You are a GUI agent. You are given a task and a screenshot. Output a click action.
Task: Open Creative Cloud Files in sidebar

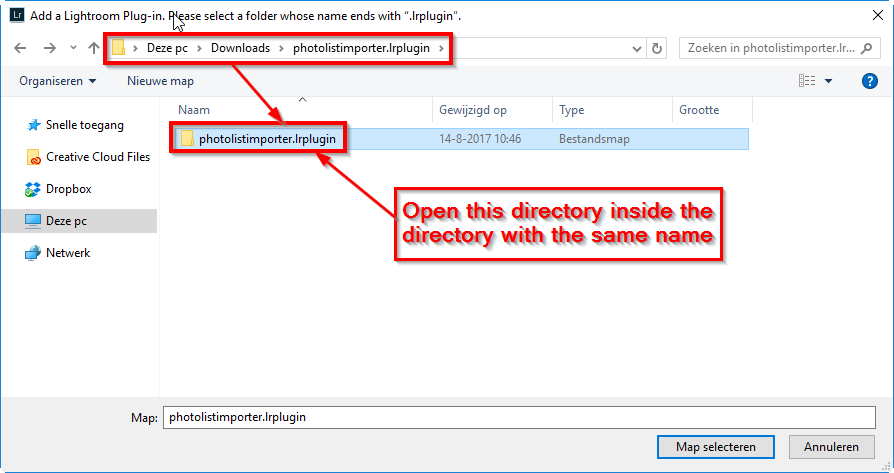97,156
